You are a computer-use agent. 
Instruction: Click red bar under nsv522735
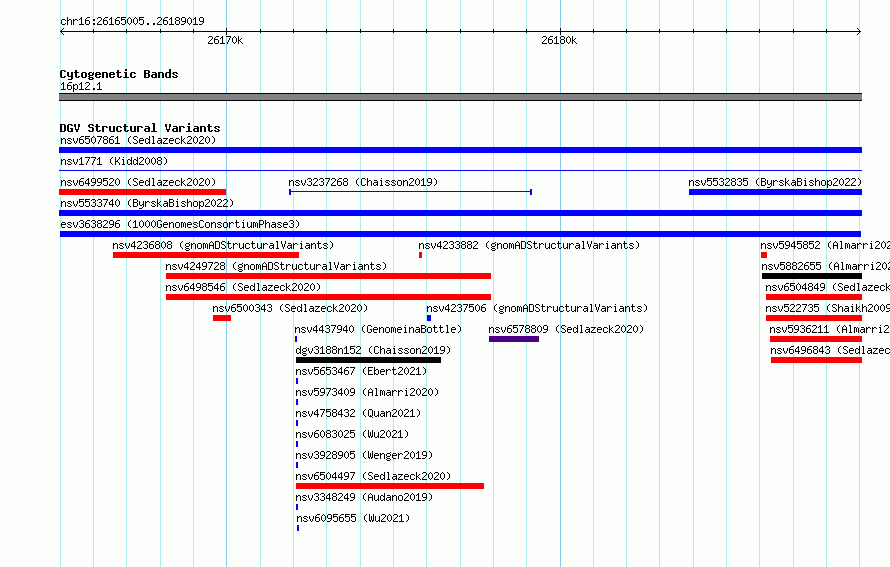pyautogui.click(x=814, y=318)
